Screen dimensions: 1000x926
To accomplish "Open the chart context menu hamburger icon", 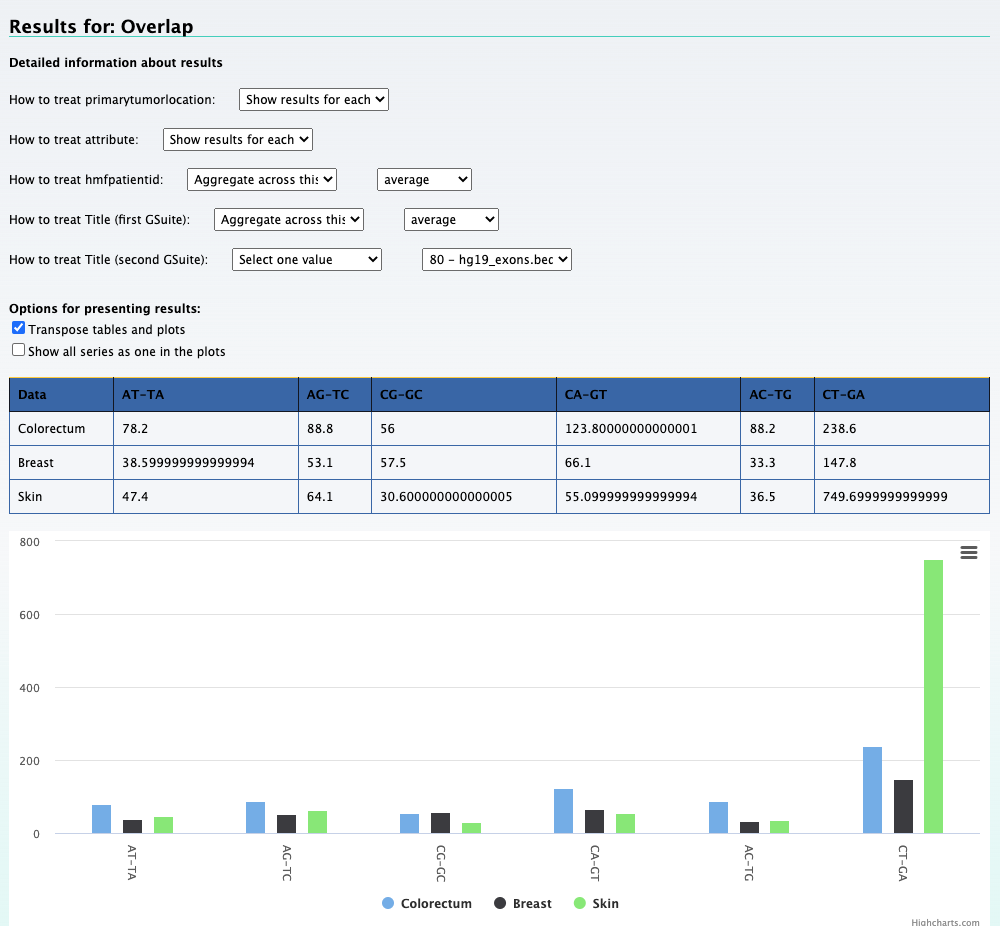I will coord(968,553).
